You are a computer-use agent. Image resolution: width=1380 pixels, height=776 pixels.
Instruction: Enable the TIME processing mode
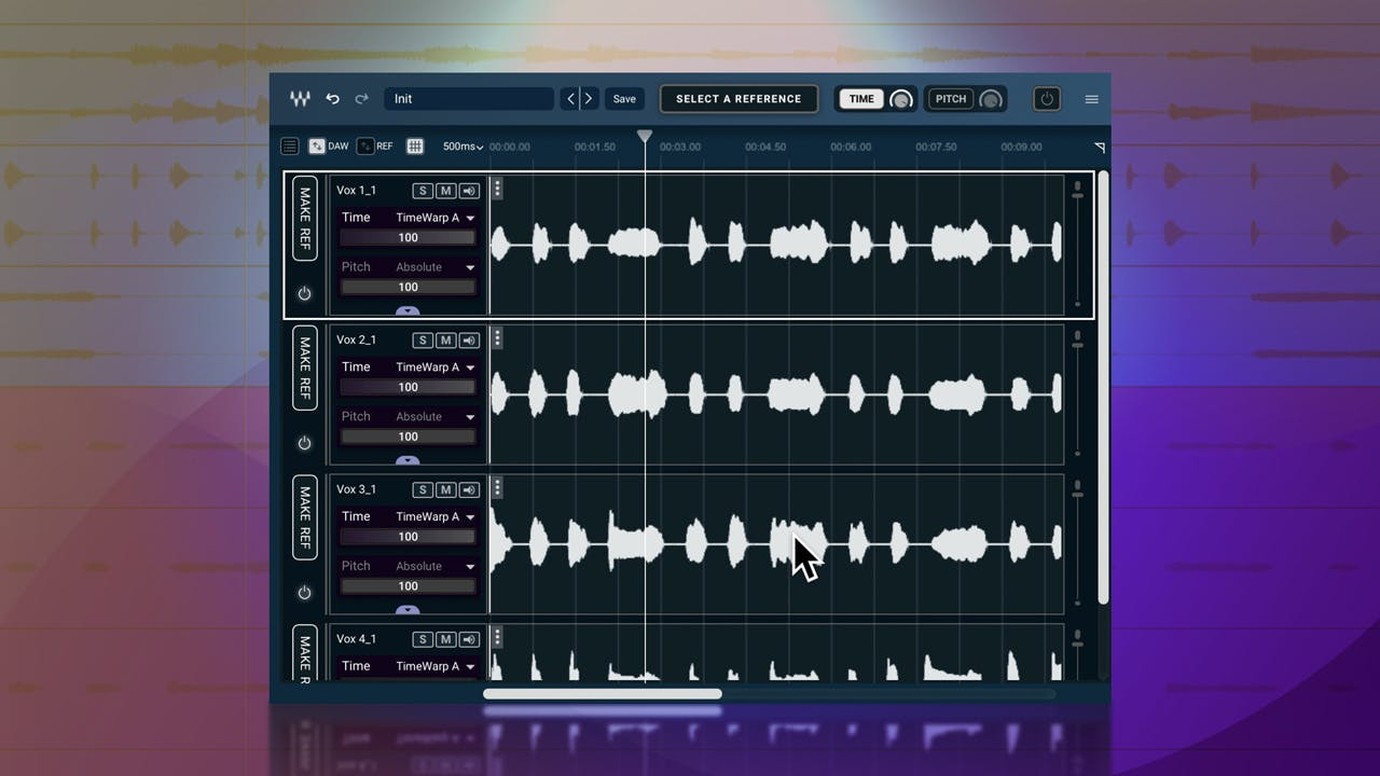point(861,99)
